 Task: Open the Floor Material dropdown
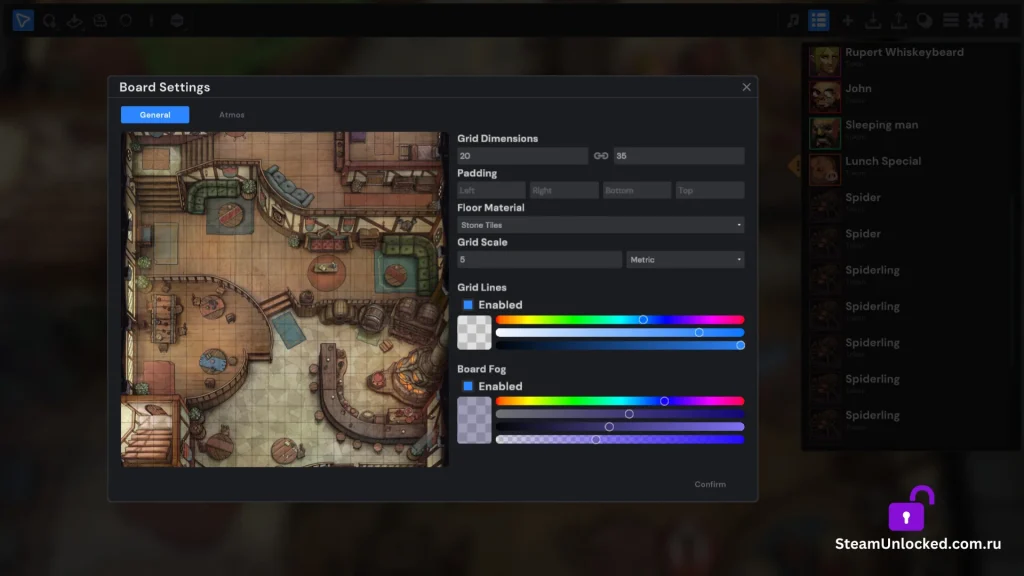(601, 225)
